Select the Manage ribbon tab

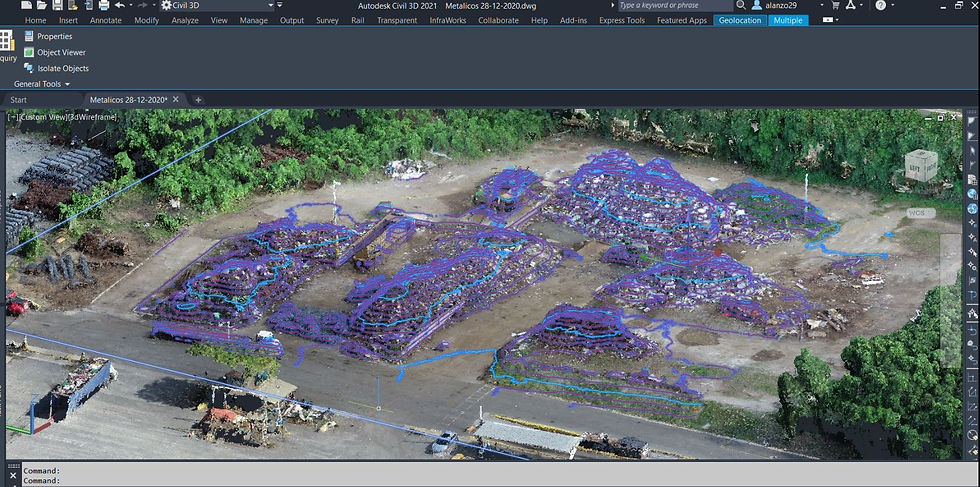(x=253, y=20)
